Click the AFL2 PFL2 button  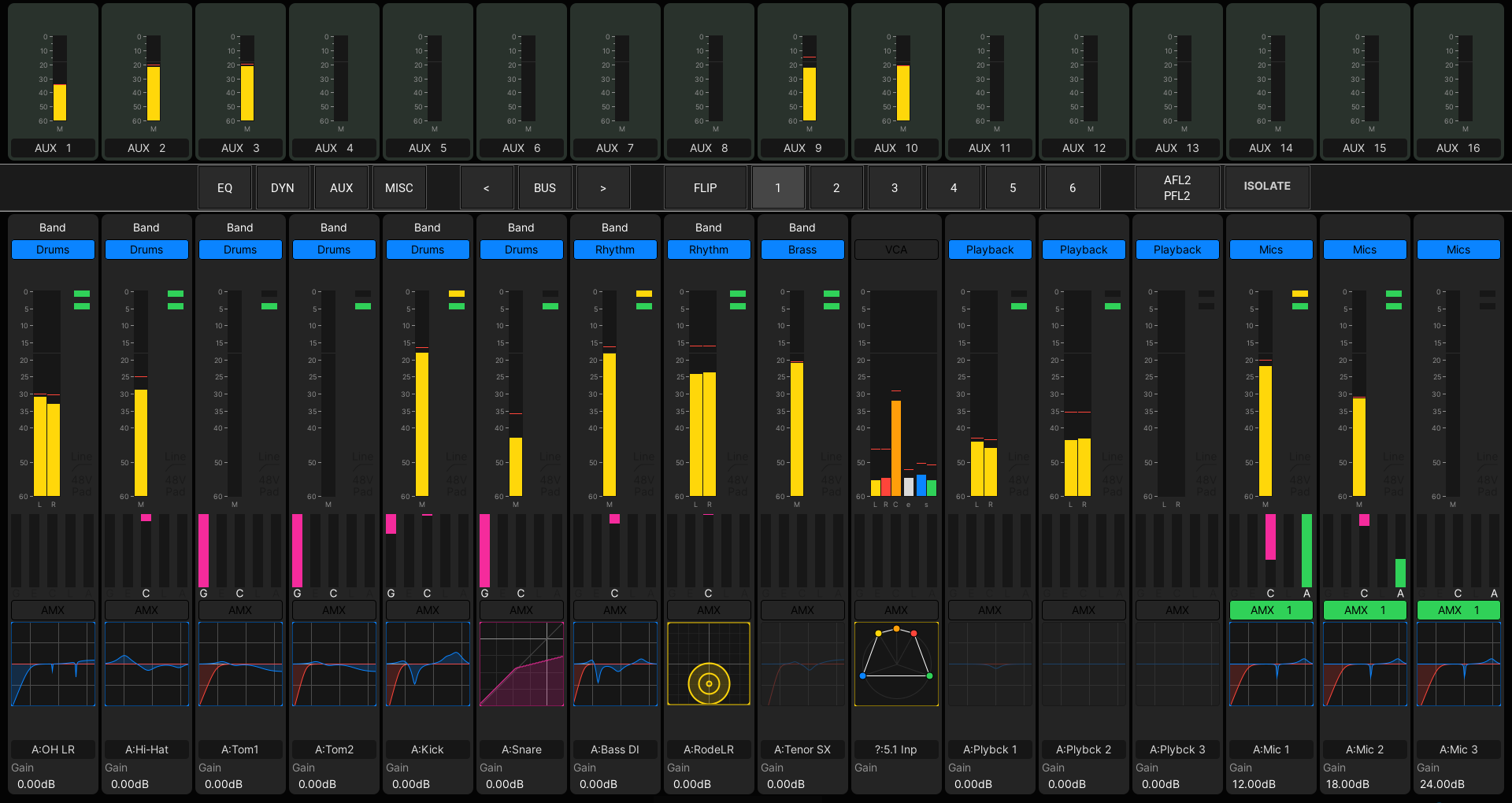(1177, 188)
